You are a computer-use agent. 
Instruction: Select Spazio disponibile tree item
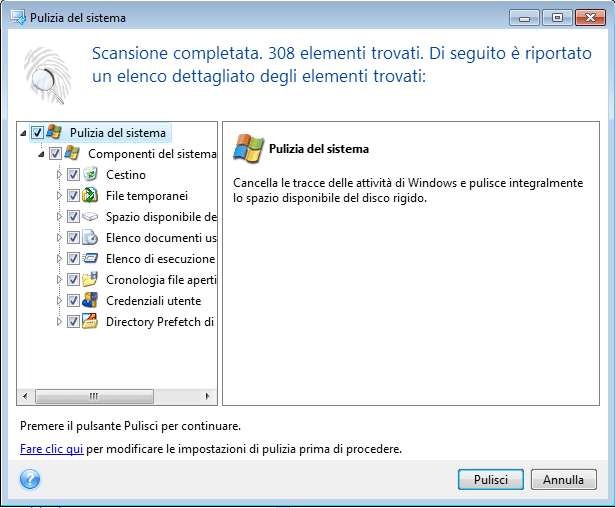[161, 217]
